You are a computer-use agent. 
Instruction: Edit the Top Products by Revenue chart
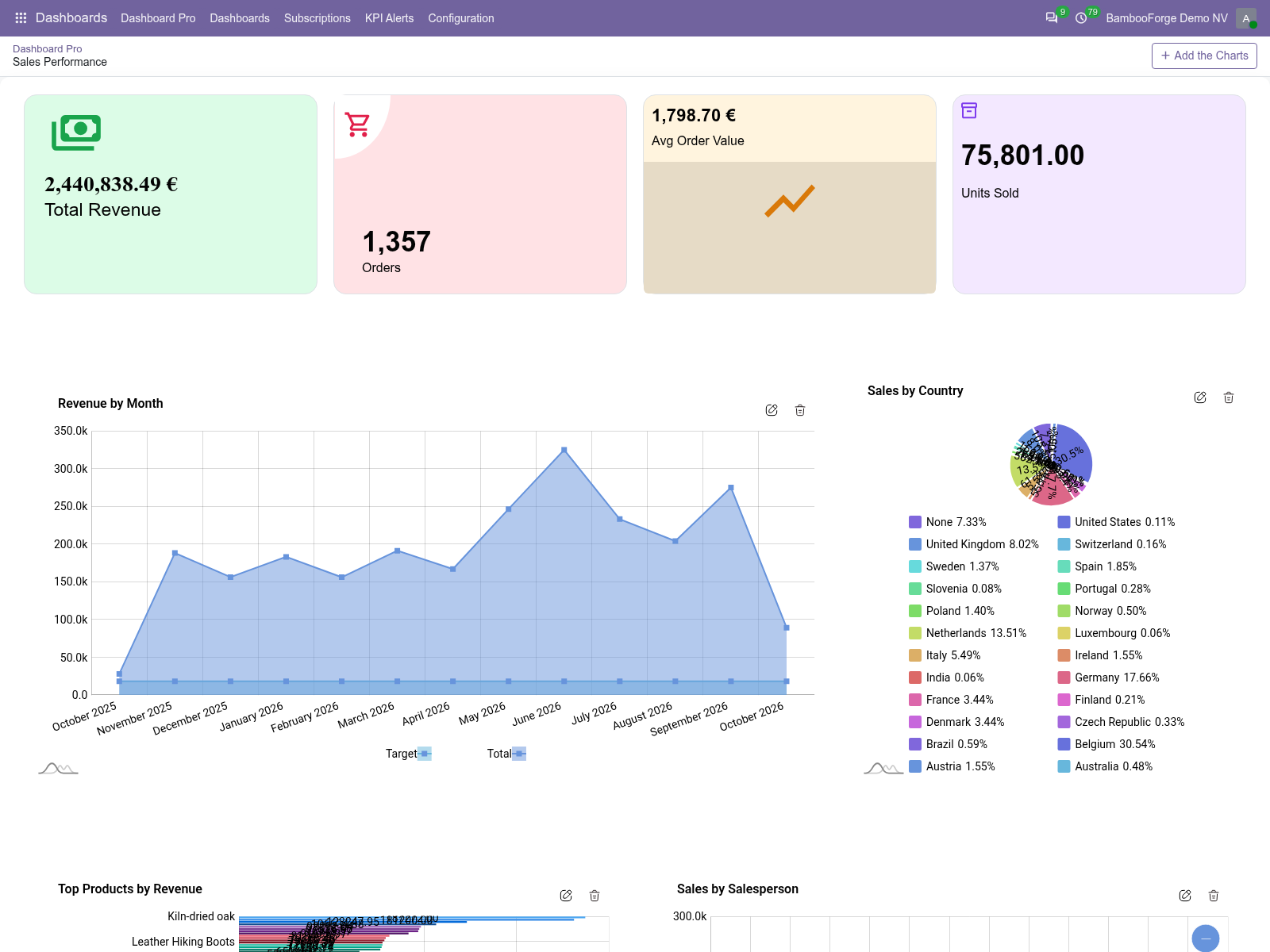[566, 896]
